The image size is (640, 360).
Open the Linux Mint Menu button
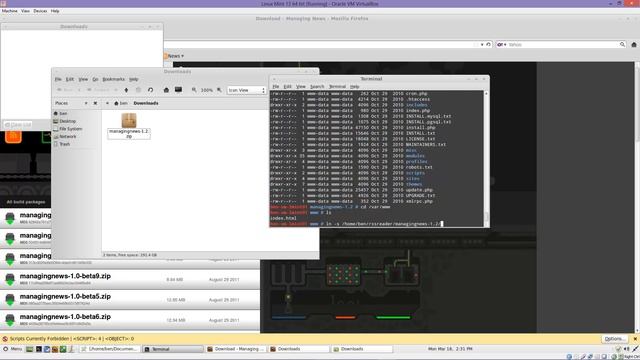(x=13, y=349)
